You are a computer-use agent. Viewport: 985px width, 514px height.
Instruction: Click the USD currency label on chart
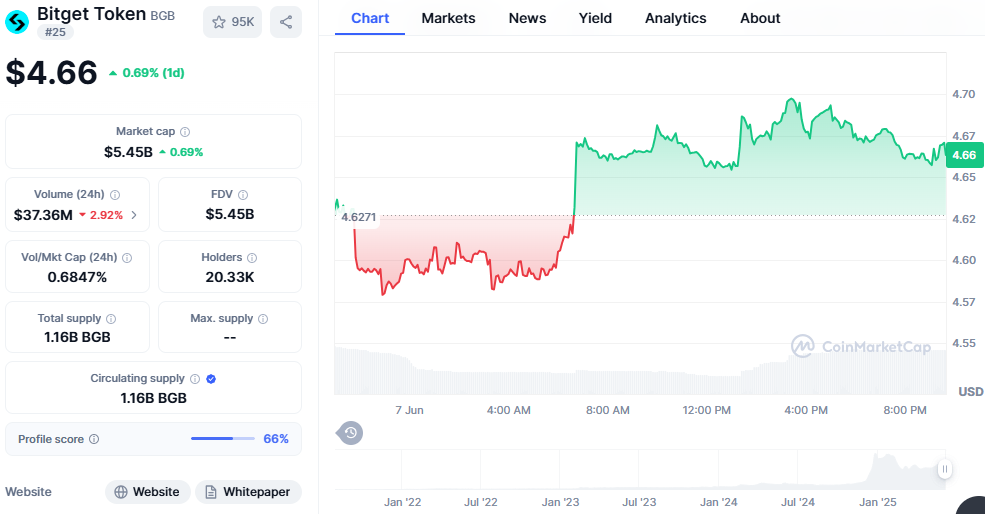click(x=971, y=391)
